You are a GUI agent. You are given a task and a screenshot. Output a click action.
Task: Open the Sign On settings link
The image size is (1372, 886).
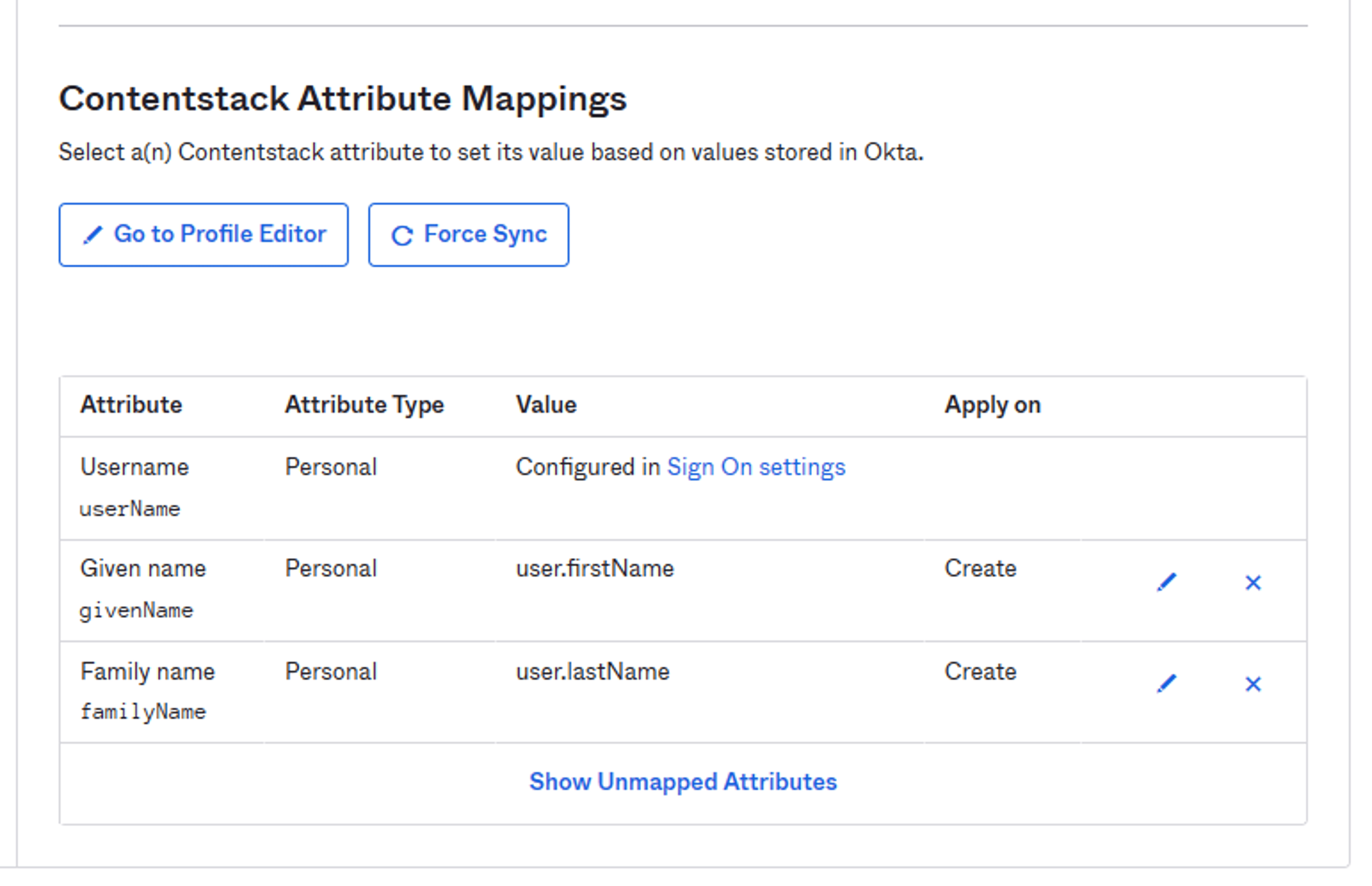tap(756, 467)
